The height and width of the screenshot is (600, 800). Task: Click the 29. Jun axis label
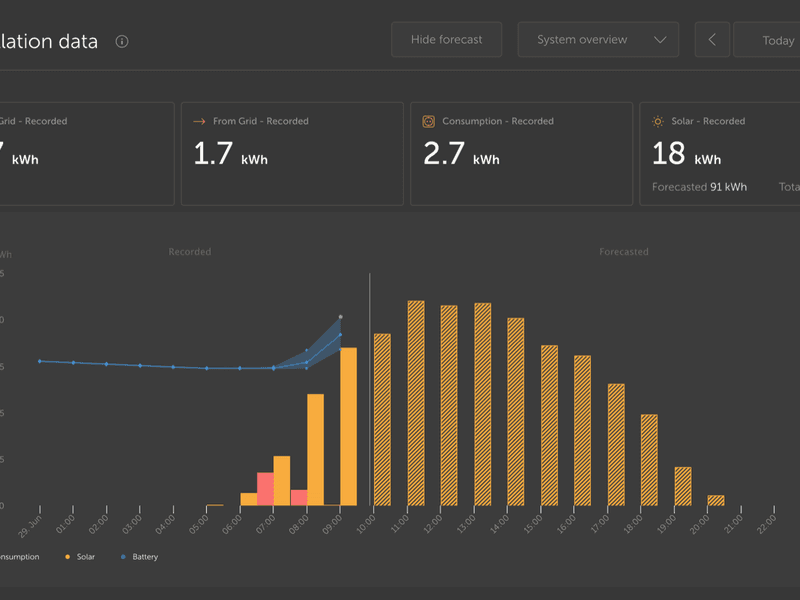click(30, 527)
